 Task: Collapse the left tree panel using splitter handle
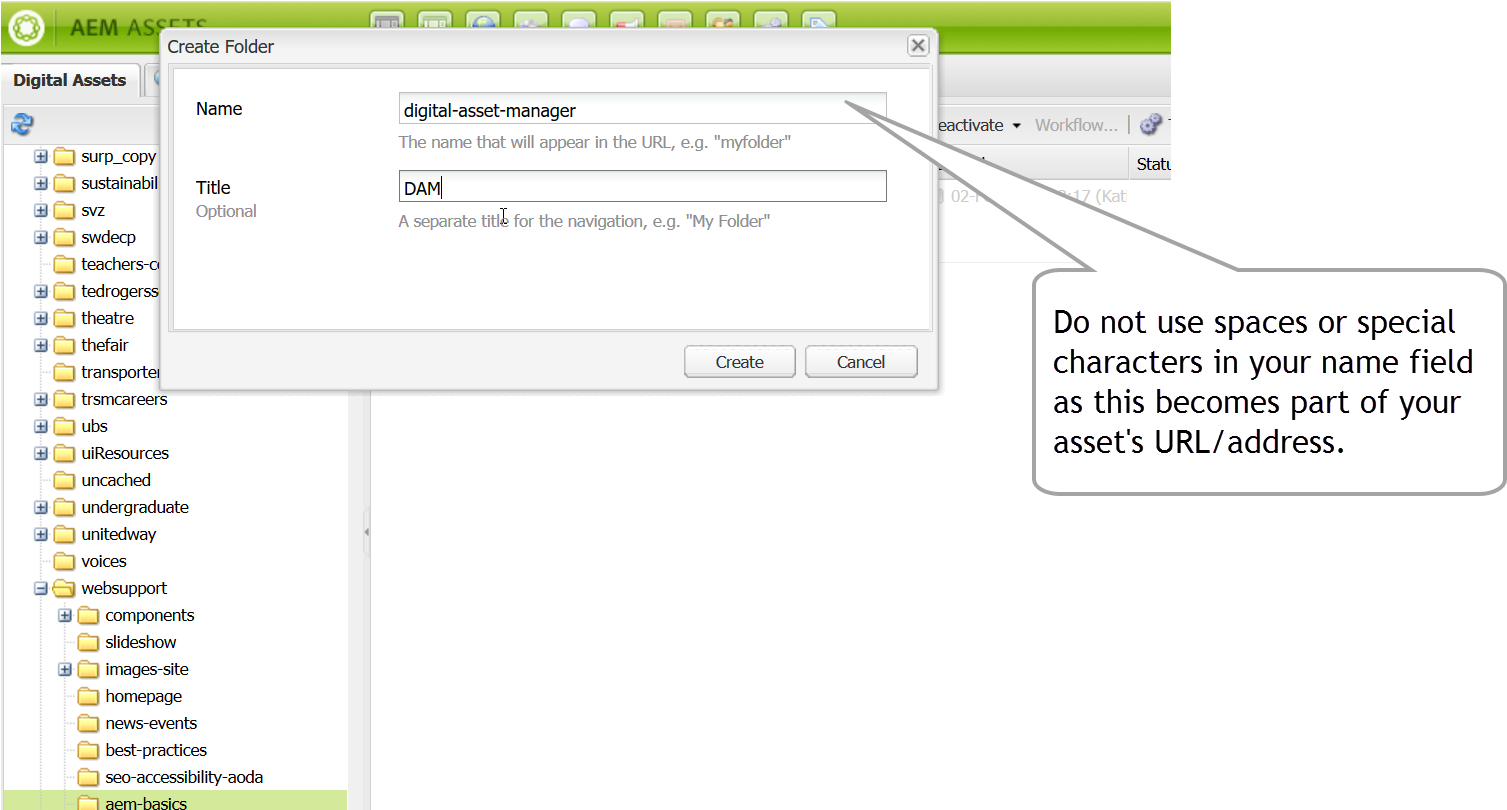click(366, 532)
